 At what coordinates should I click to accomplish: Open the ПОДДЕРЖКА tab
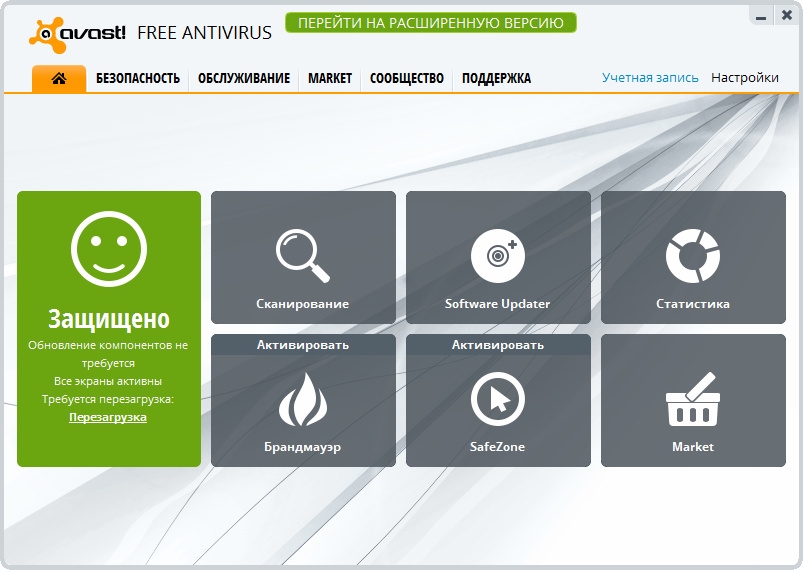pyautogui.click(x=496, y=79)
